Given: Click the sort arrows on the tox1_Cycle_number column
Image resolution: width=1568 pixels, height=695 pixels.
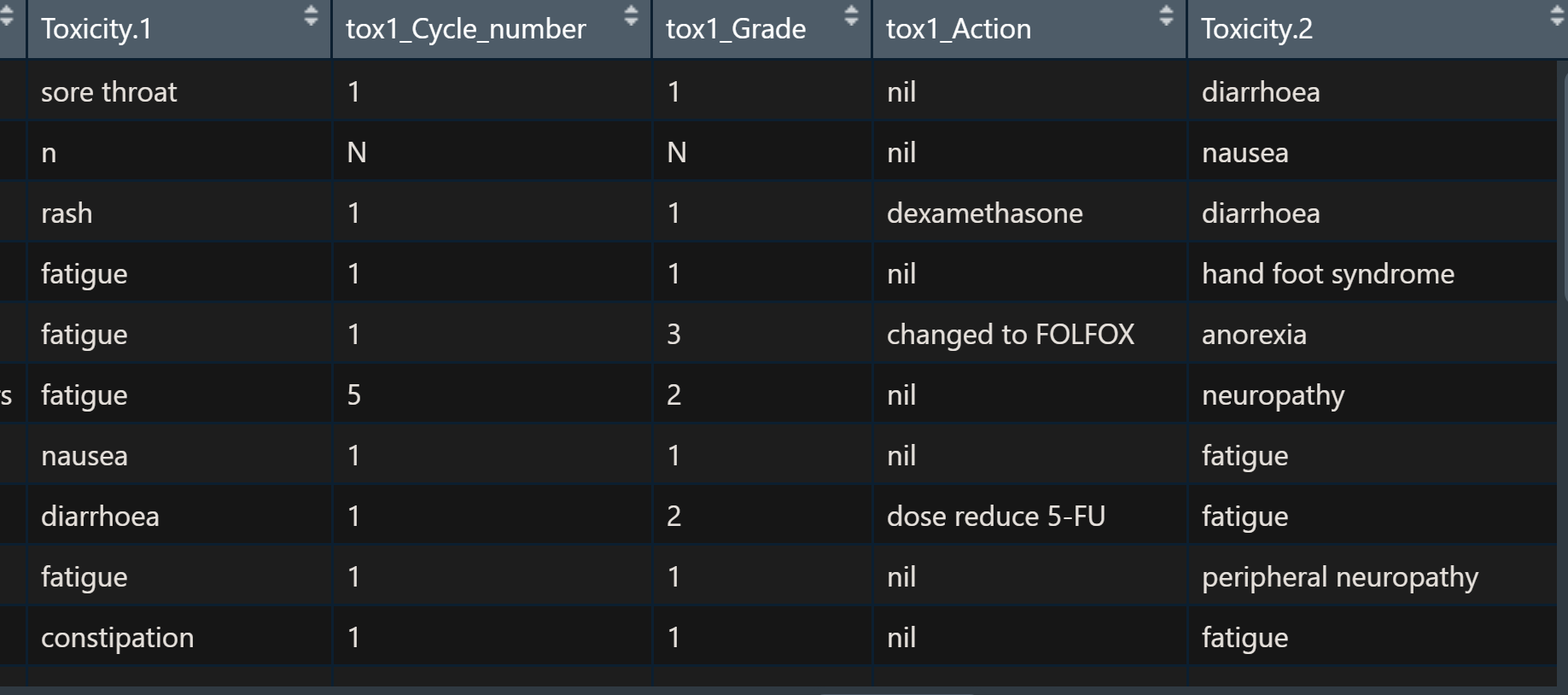Looking at the screenshot, I should pos(631,15).
